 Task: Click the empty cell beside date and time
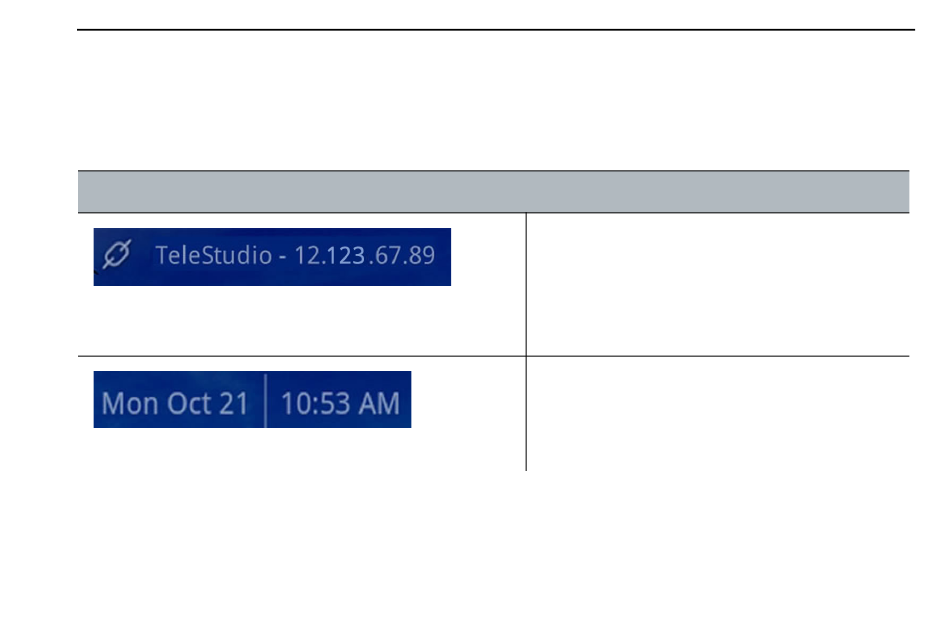click(x=718, y=414)
